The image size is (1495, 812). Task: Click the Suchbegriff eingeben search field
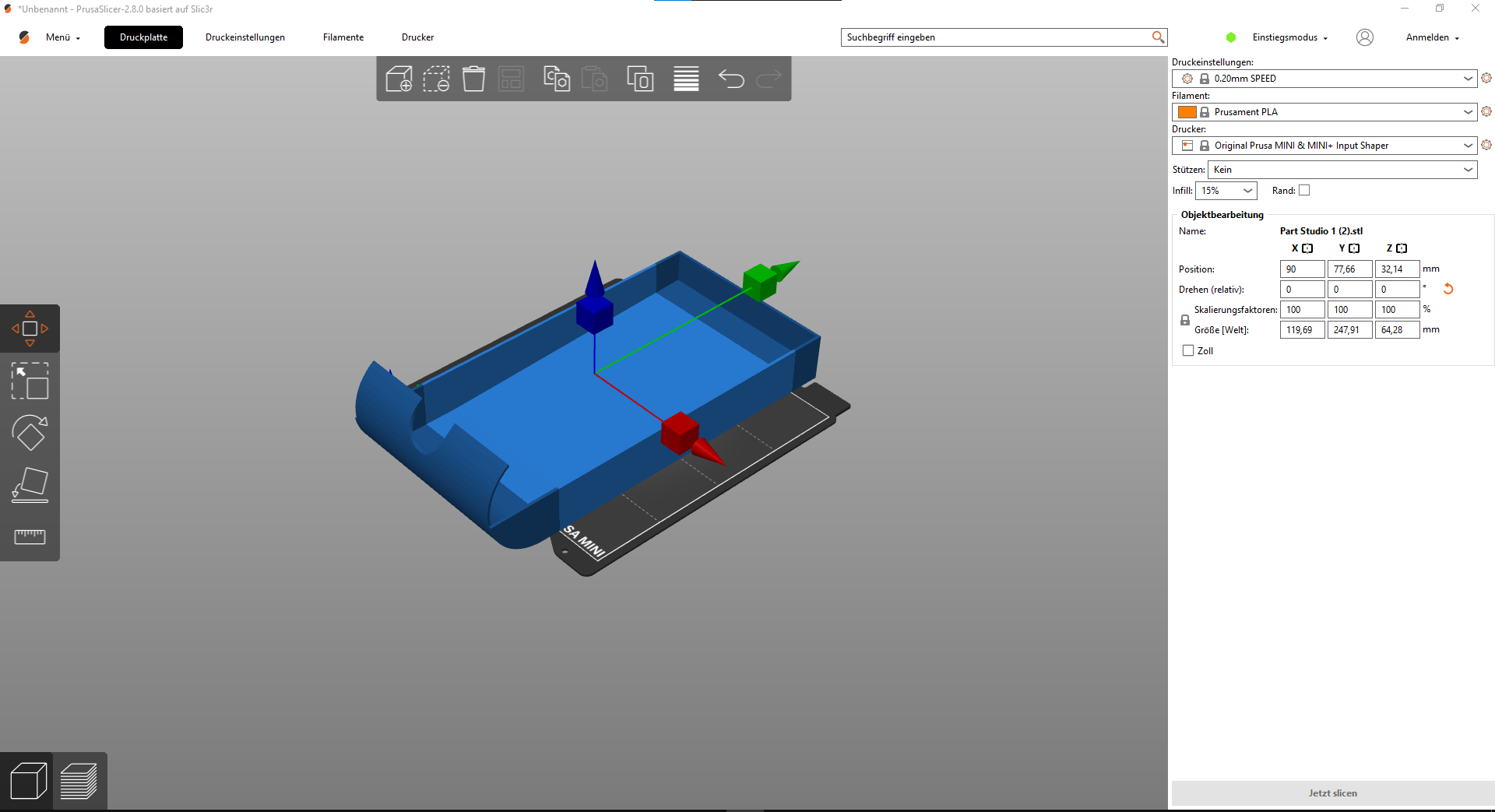coord(997,37)
